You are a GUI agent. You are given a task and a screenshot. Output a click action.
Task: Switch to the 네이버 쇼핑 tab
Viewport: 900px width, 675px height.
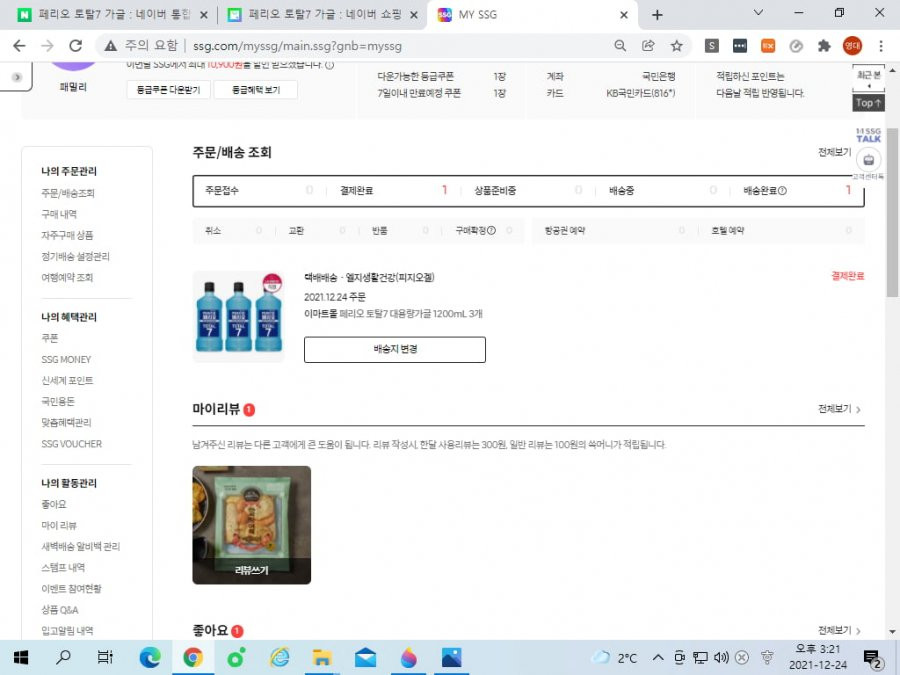pyautogui.click(x=322, y=15)
